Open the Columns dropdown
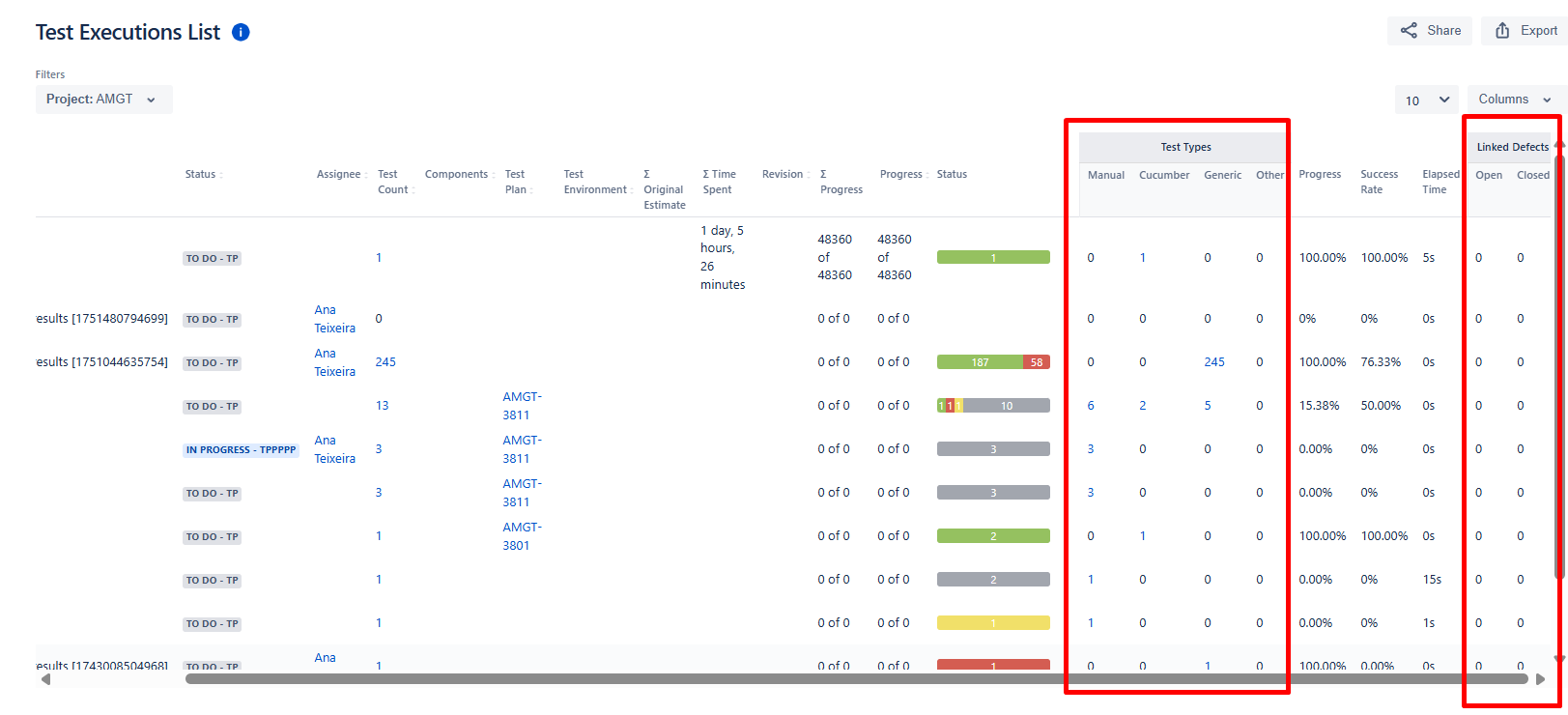Viewport: 1568px width, 715px height. coord(1515,100)
